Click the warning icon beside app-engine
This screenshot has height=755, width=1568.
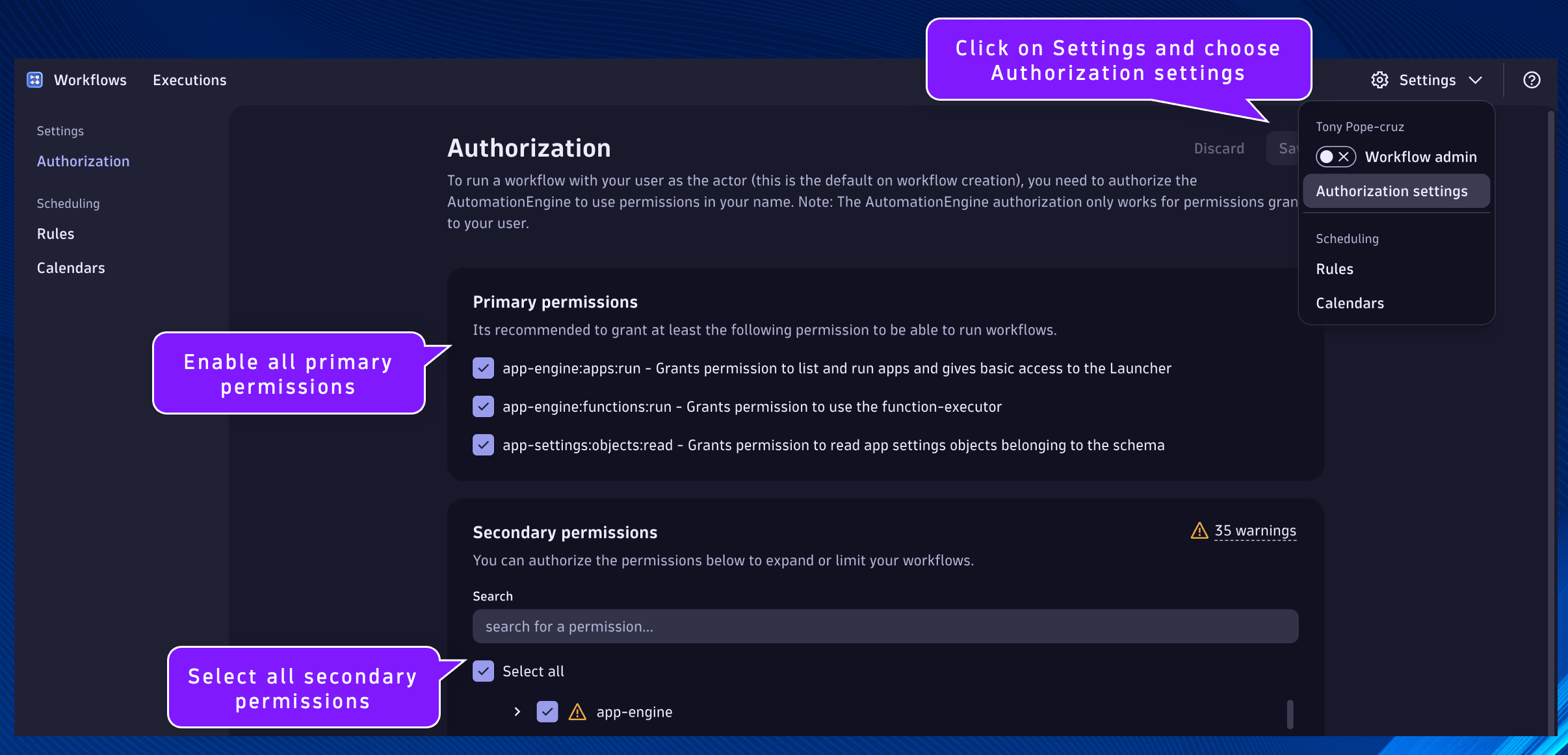click(577, 712)
